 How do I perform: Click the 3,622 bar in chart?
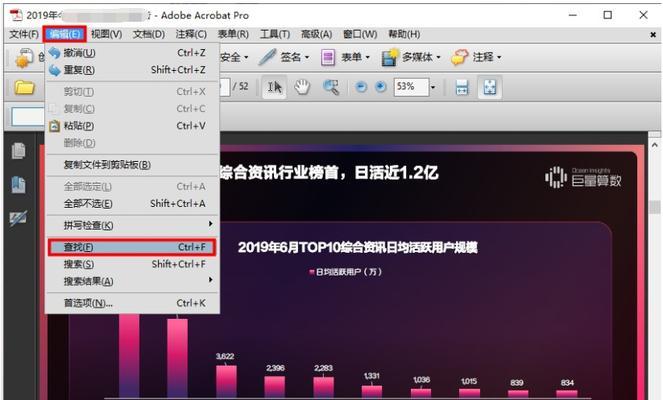226,381
